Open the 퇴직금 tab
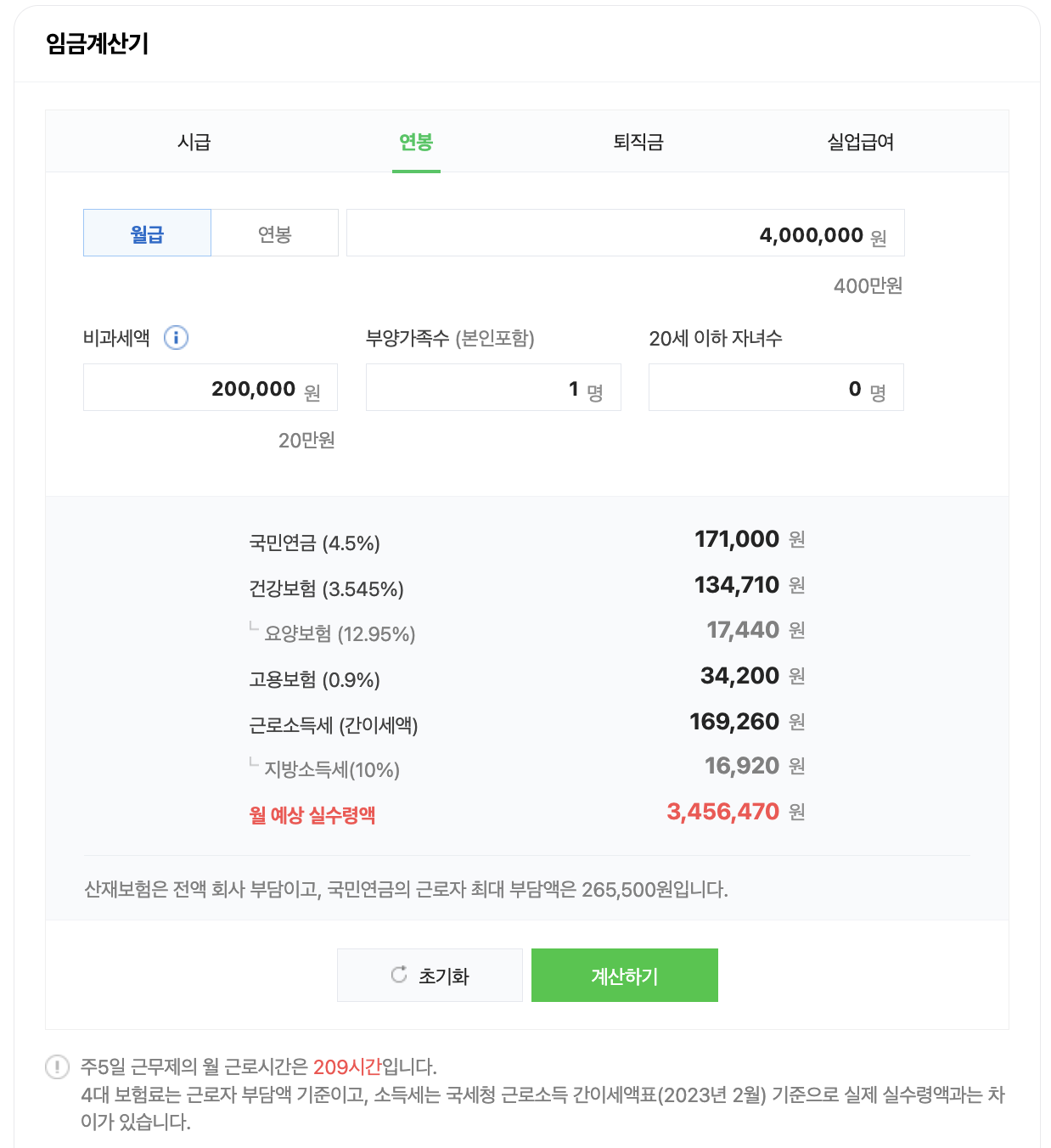This screenshot has width=1051, height=1148. pyautogui.click(x=638, y=142)
